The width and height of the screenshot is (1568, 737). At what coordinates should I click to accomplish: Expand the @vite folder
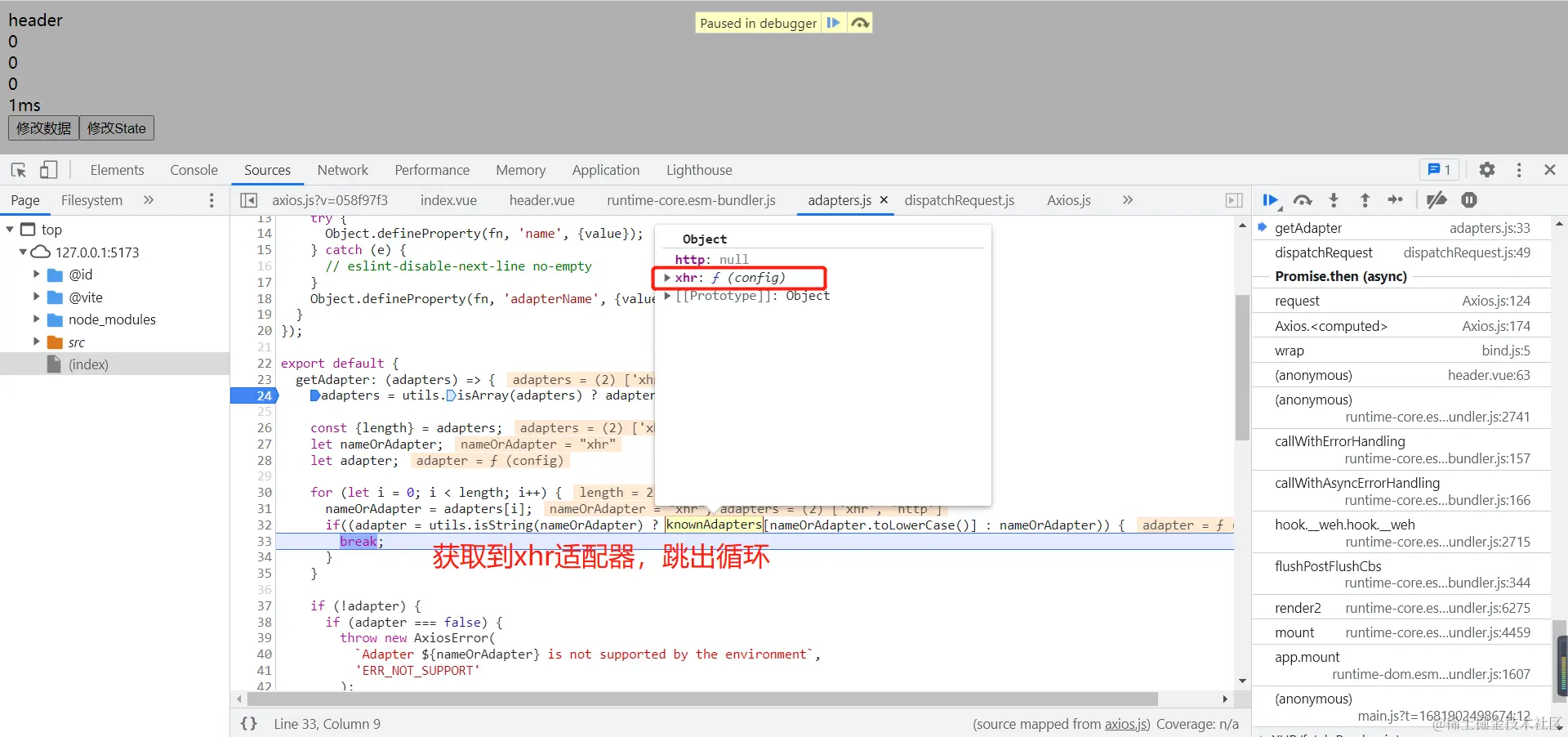pos(36,297)
